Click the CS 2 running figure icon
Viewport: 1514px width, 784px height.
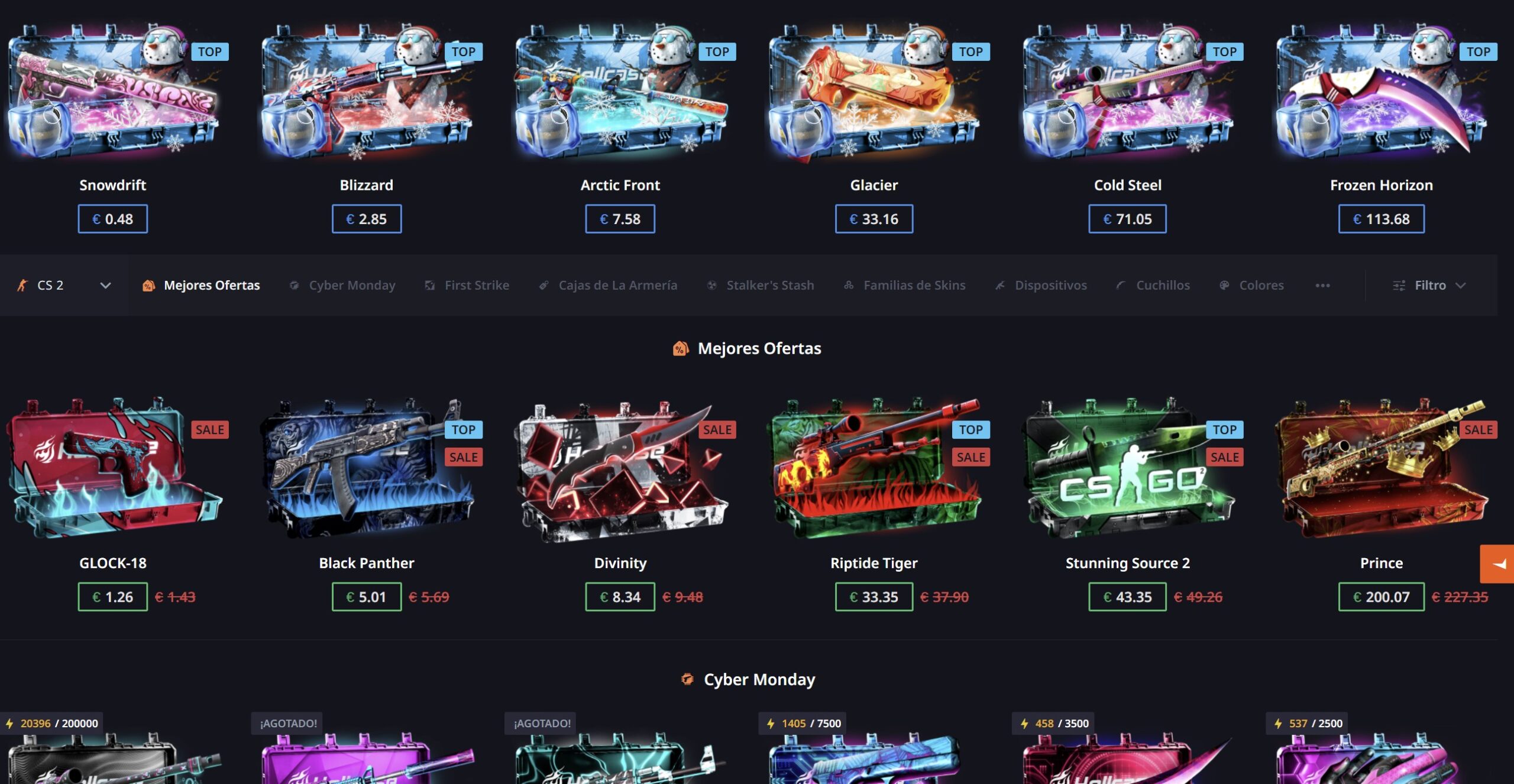point(22,286)
